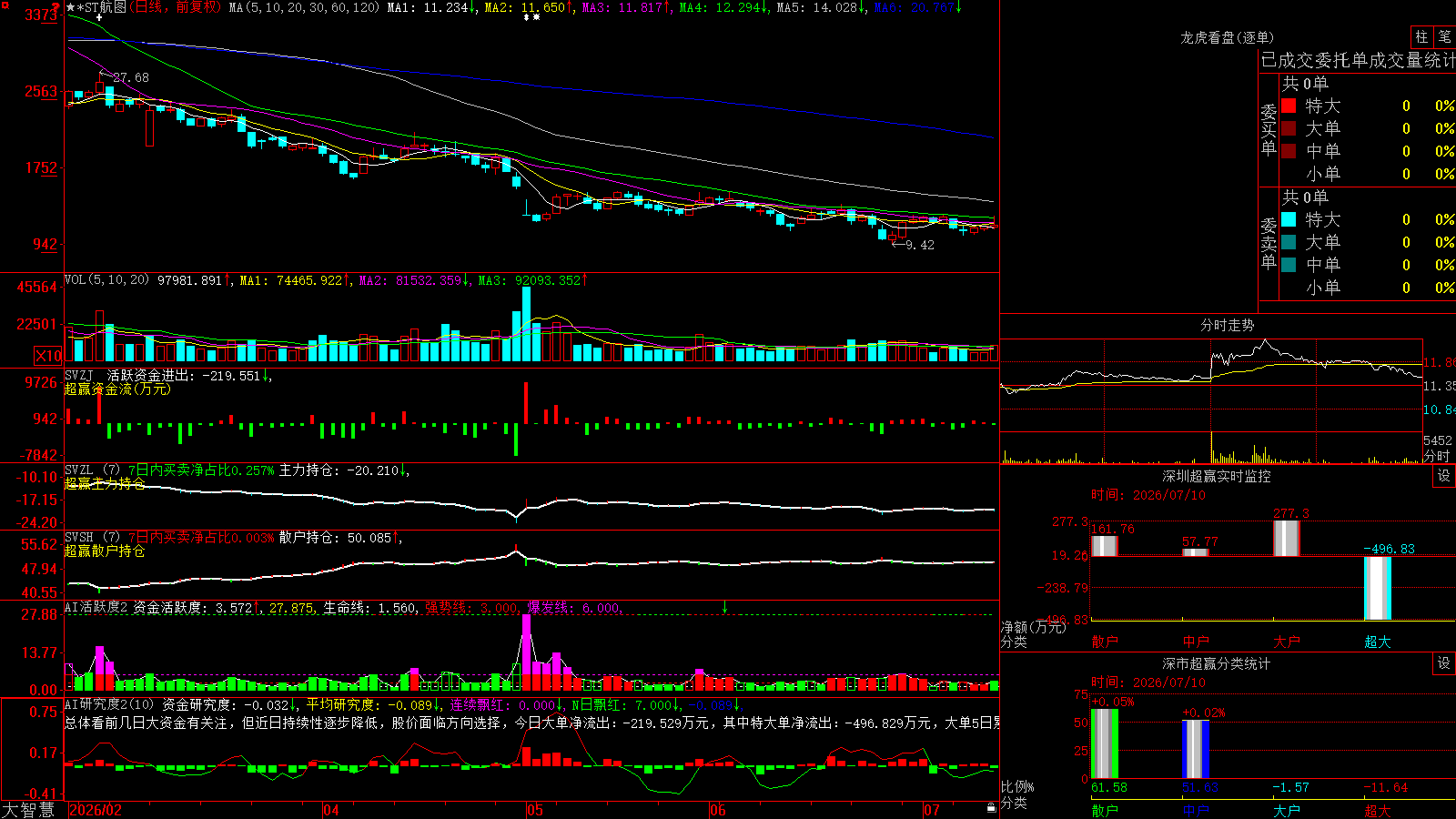Click the (日线,前复权) period label

[x=176, y=7]
